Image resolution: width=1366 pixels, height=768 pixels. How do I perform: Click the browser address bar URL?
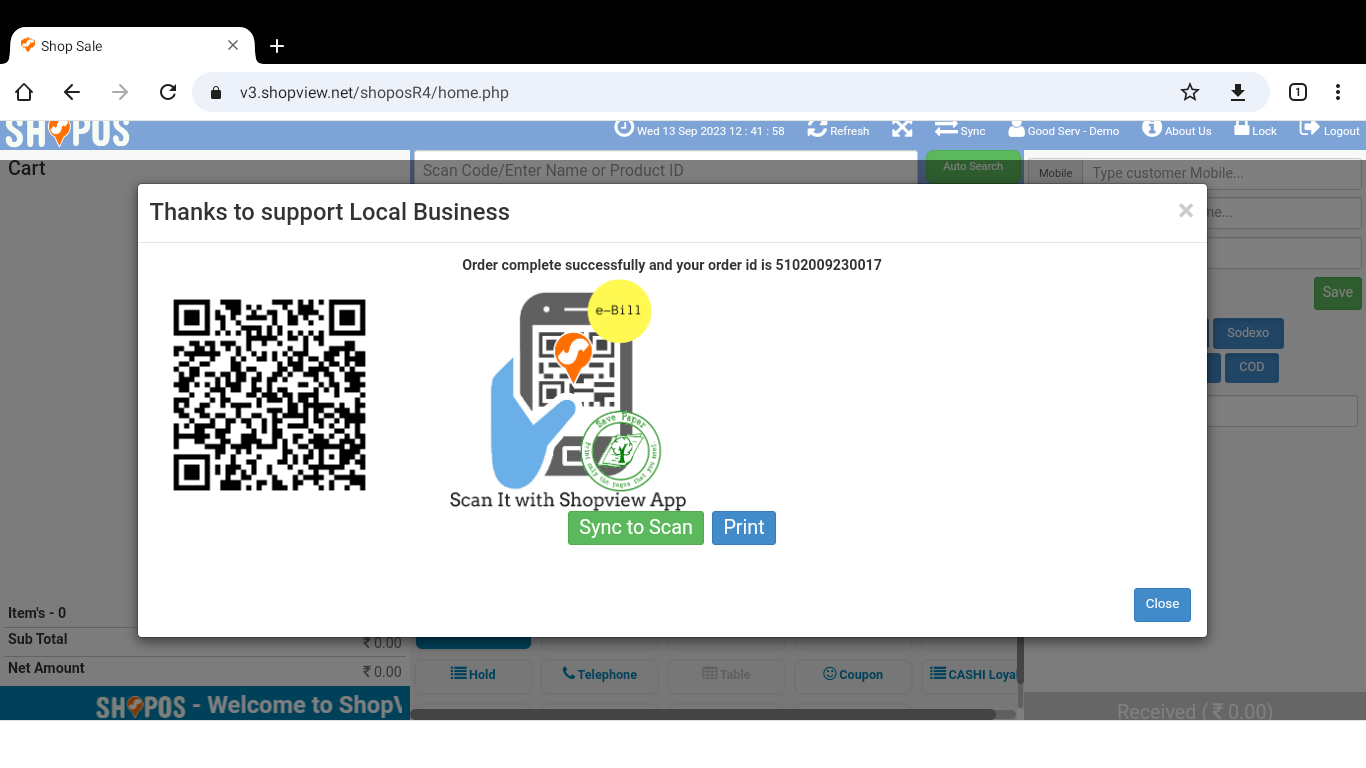click(374, 93)
